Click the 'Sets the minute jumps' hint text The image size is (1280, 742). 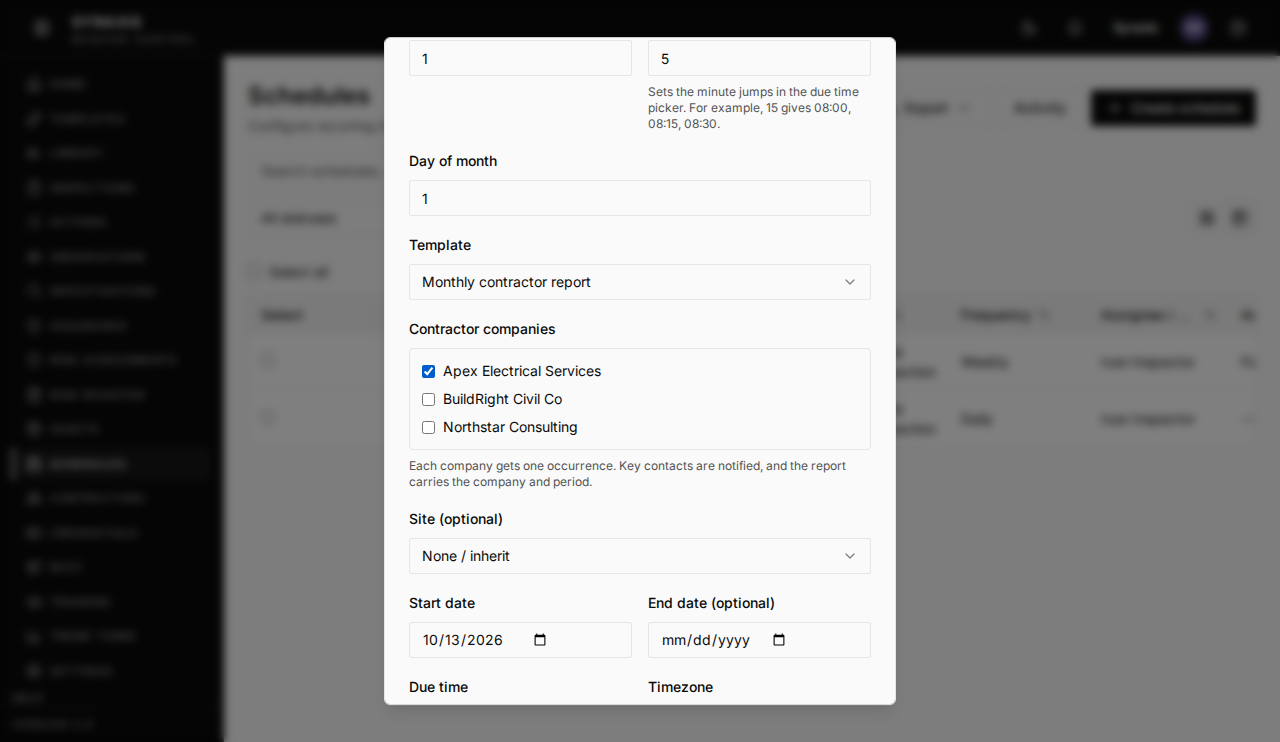(x=753, y=108)
